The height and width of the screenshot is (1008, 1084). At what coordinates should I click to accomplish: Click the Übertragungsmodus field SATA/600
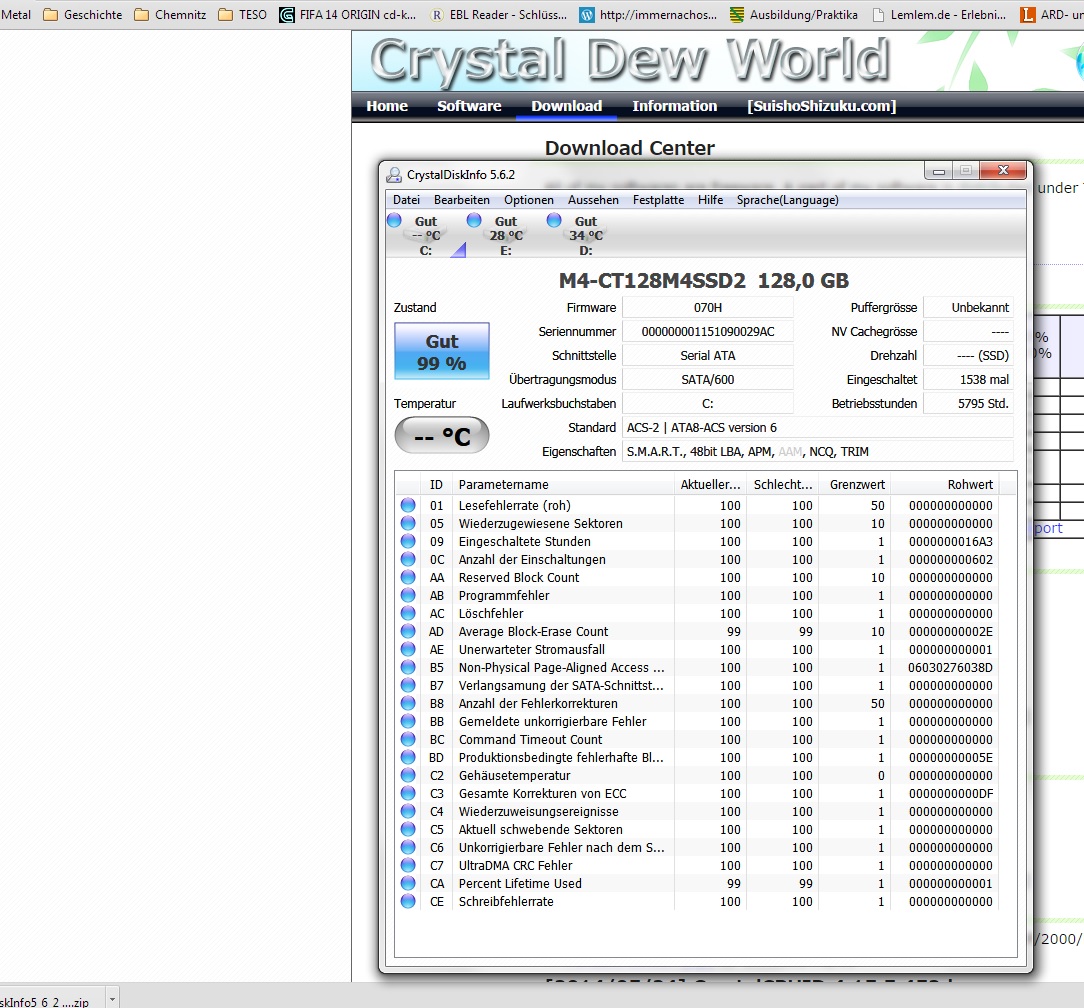tap(708, 380)
